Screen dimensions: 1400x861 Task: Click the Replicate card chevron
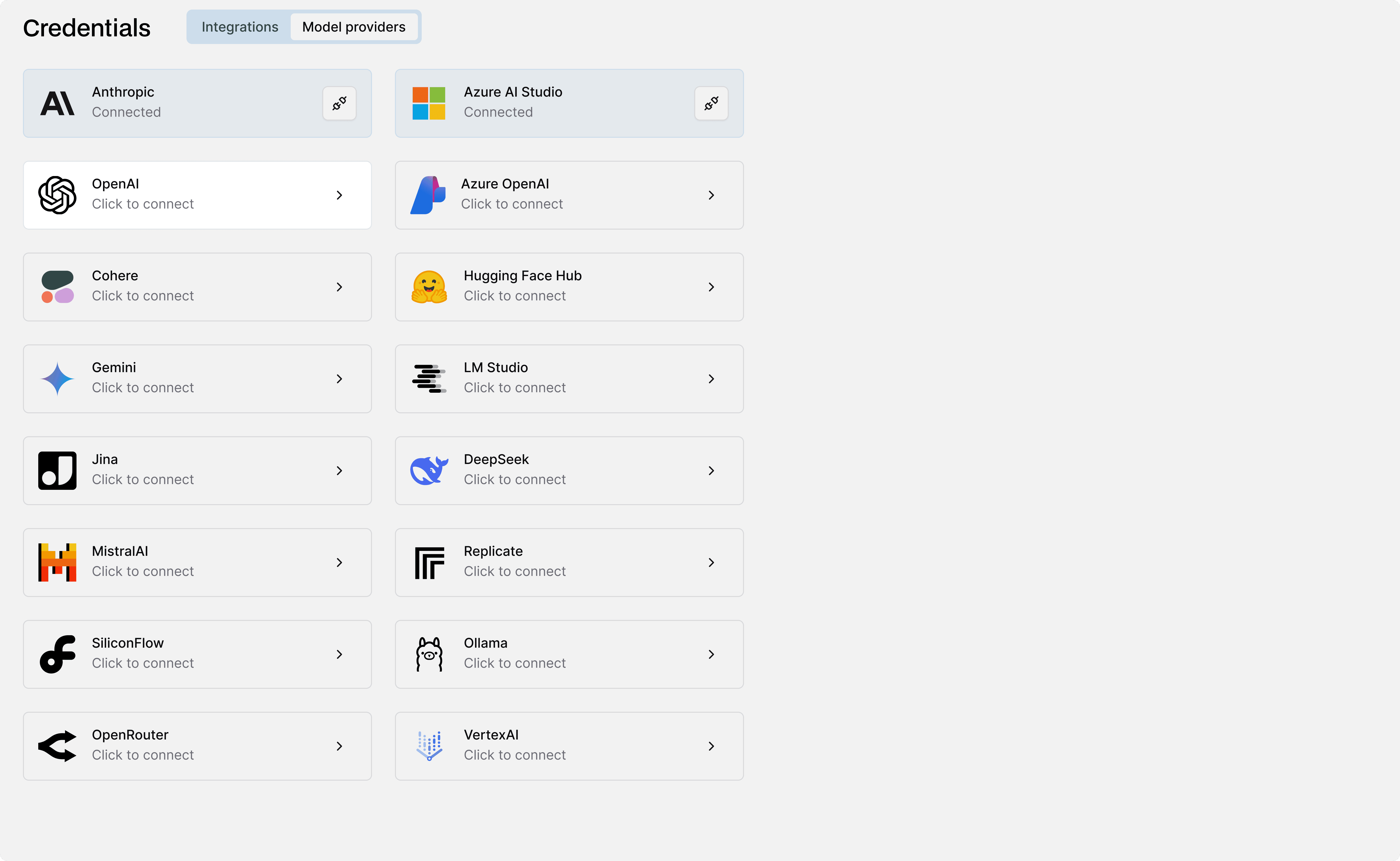711,563
